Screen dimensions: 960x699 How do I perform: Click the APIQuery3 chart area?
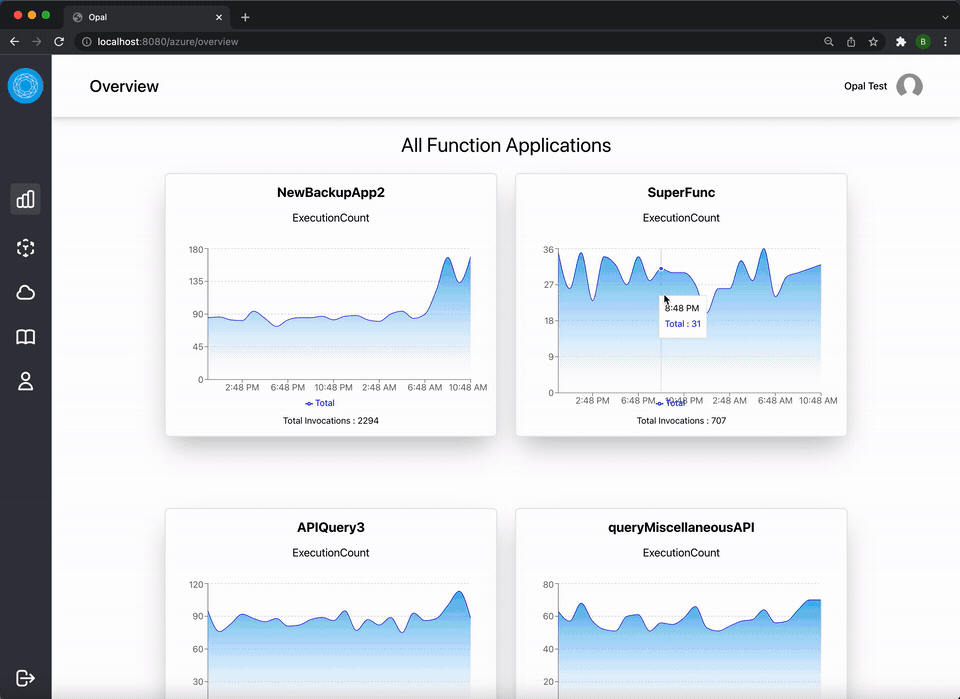coord(339,641)
